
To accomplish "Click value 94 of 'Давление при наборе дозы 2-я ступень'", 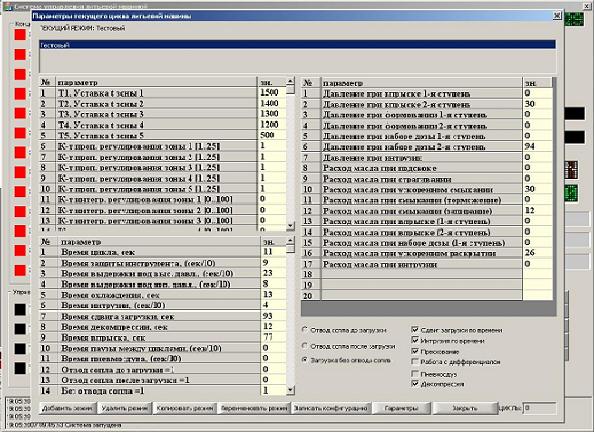I will pos(538,147).
